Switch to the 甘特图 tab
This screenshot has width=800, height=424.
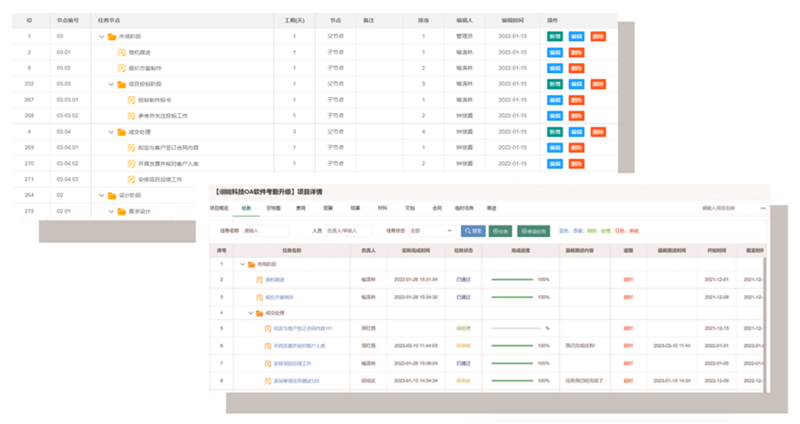pyautogui.click(x=272, y=208)
